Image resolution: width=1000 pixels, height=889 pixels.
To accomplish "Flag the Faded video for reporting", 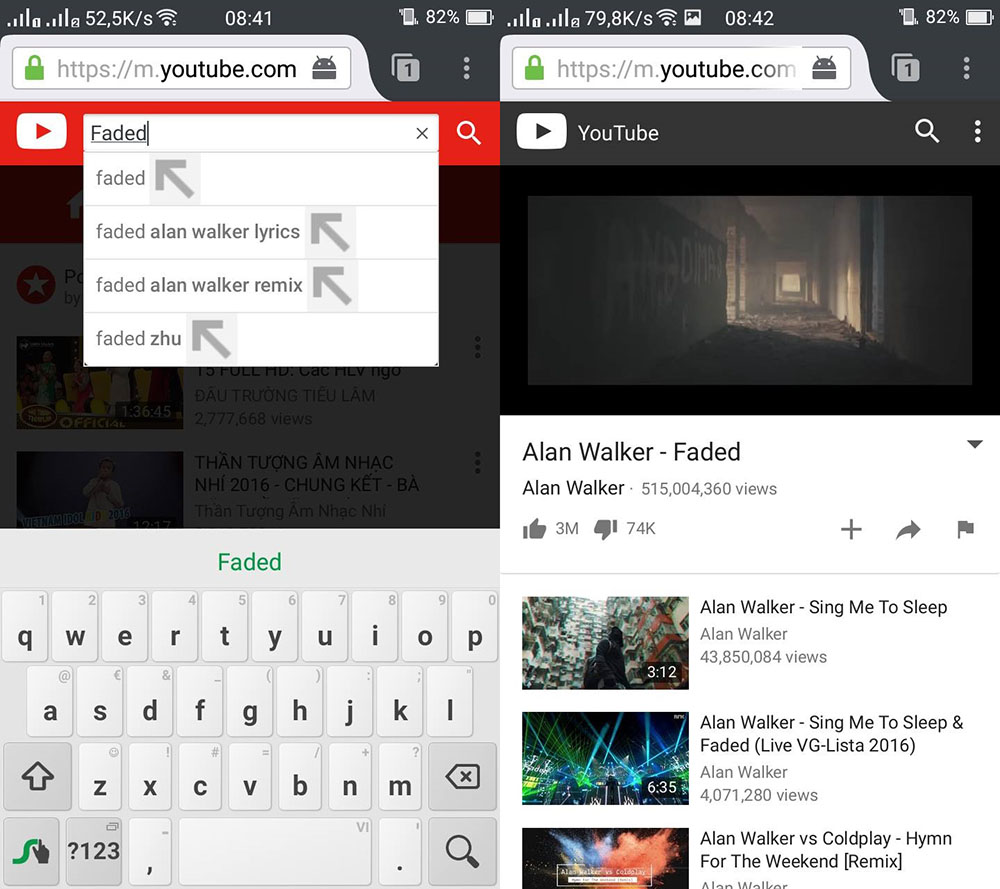I will [963, 529].
